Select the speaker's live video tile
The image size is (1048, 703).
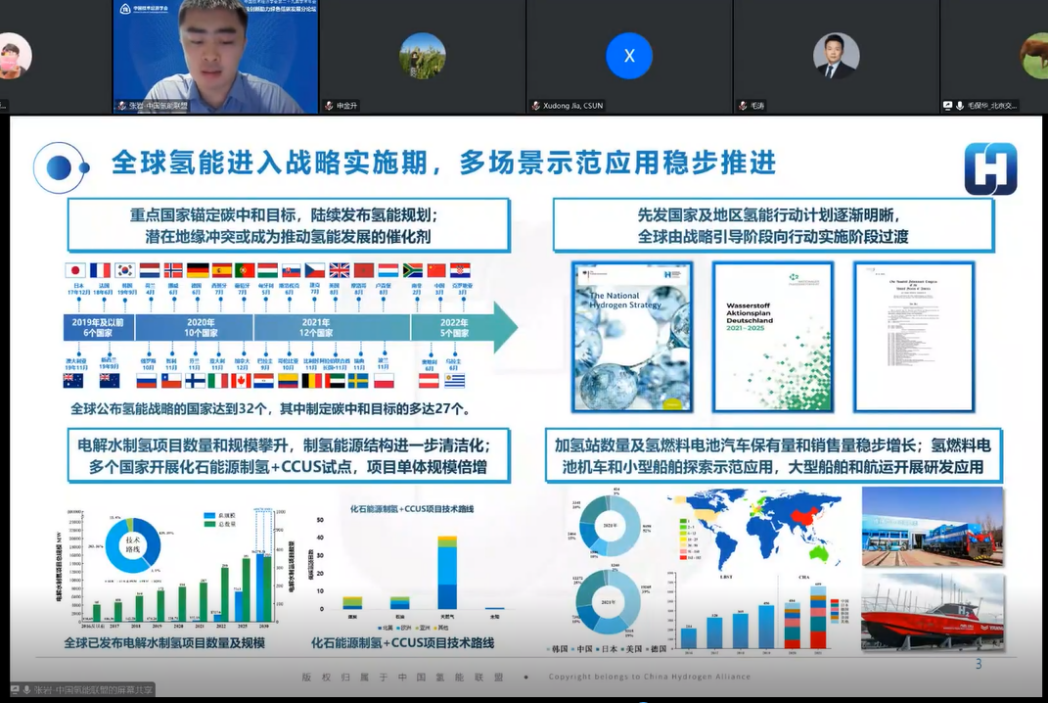(x=215, y=56)
